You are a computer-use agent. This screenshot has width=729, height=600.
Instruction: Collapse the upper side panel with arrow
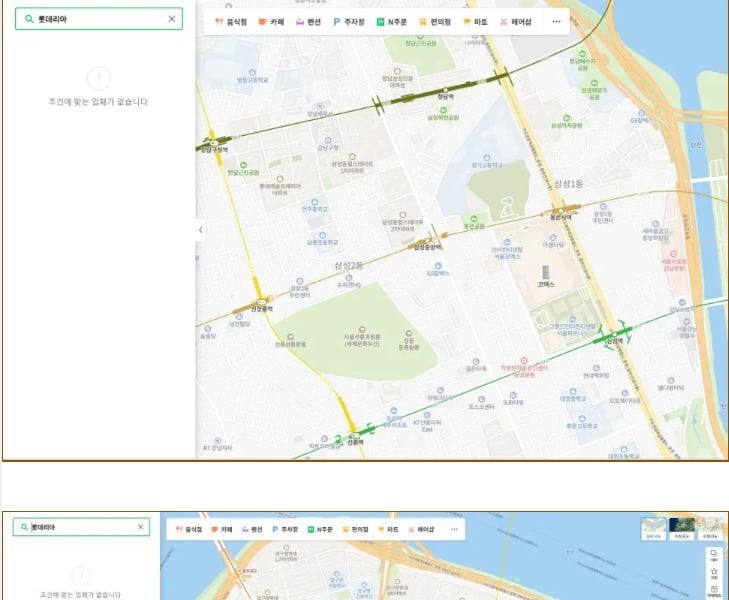pos(200,230)
